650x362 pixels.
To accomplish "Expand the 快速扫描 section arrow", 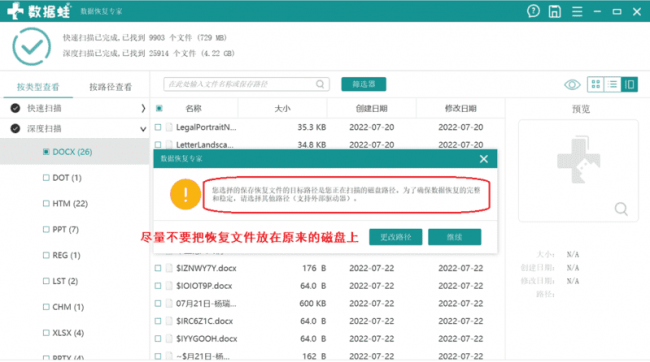I will click(x=143, y=108).
